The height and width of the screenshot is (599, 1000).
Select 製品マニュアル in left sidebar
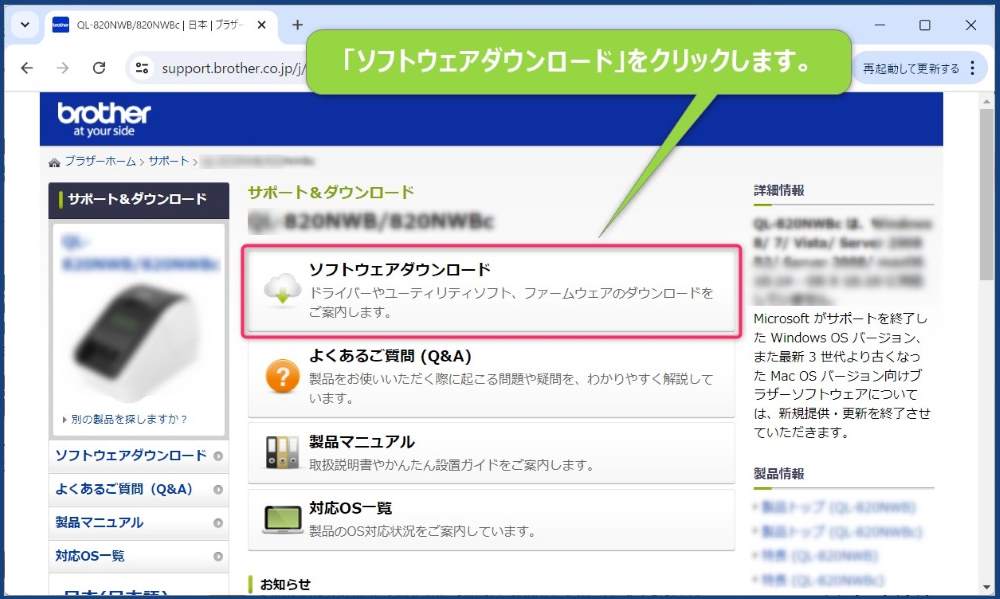pos(99,522)
